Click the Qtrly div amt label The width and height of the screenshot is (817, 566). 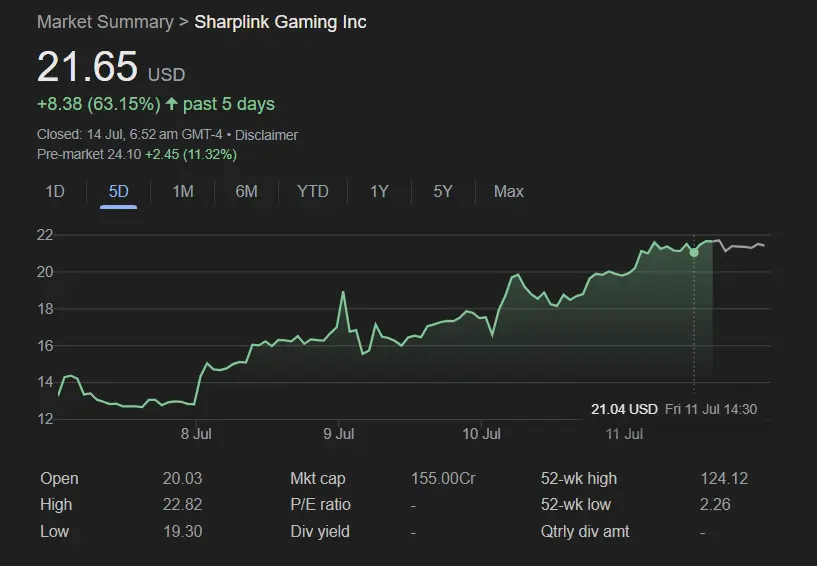click(585, 532)
